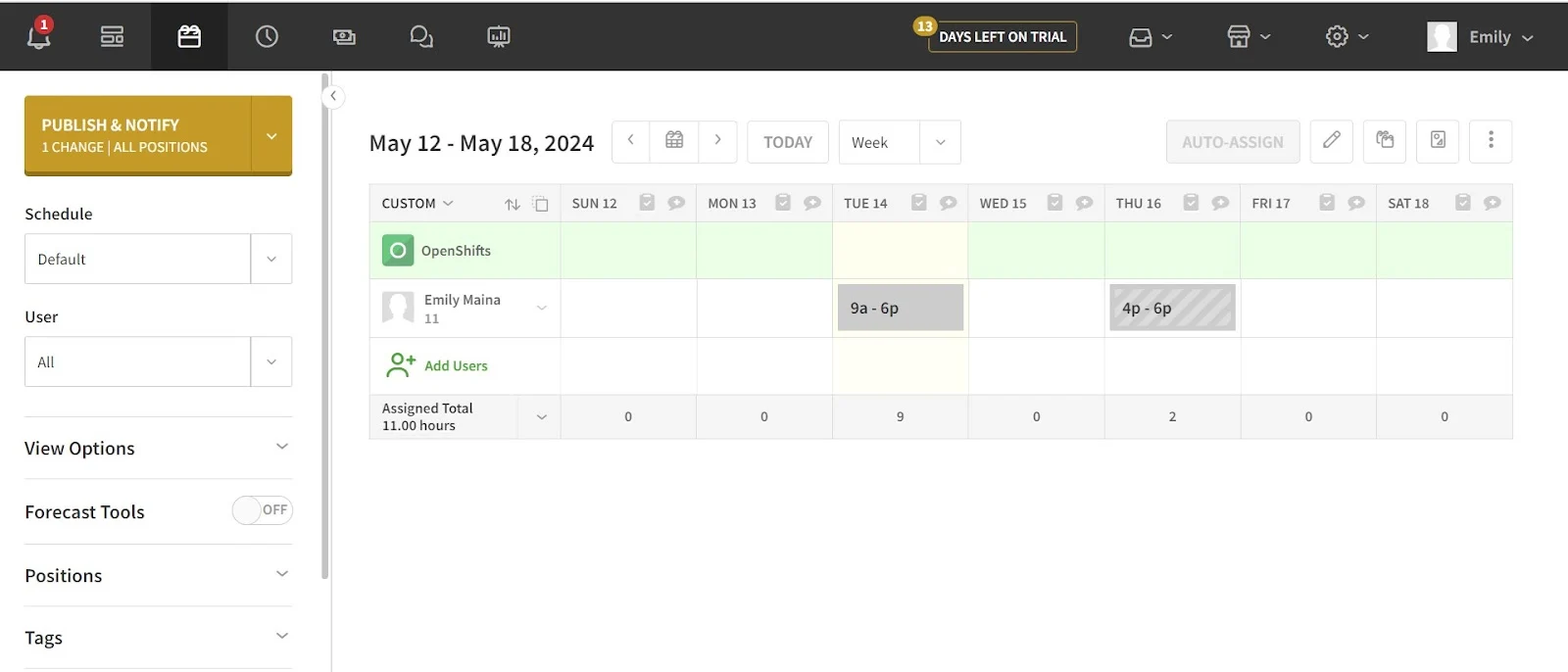Open Emily's profile menu
Viewport: 1568px width, 672px height.
click(1480, 36)
